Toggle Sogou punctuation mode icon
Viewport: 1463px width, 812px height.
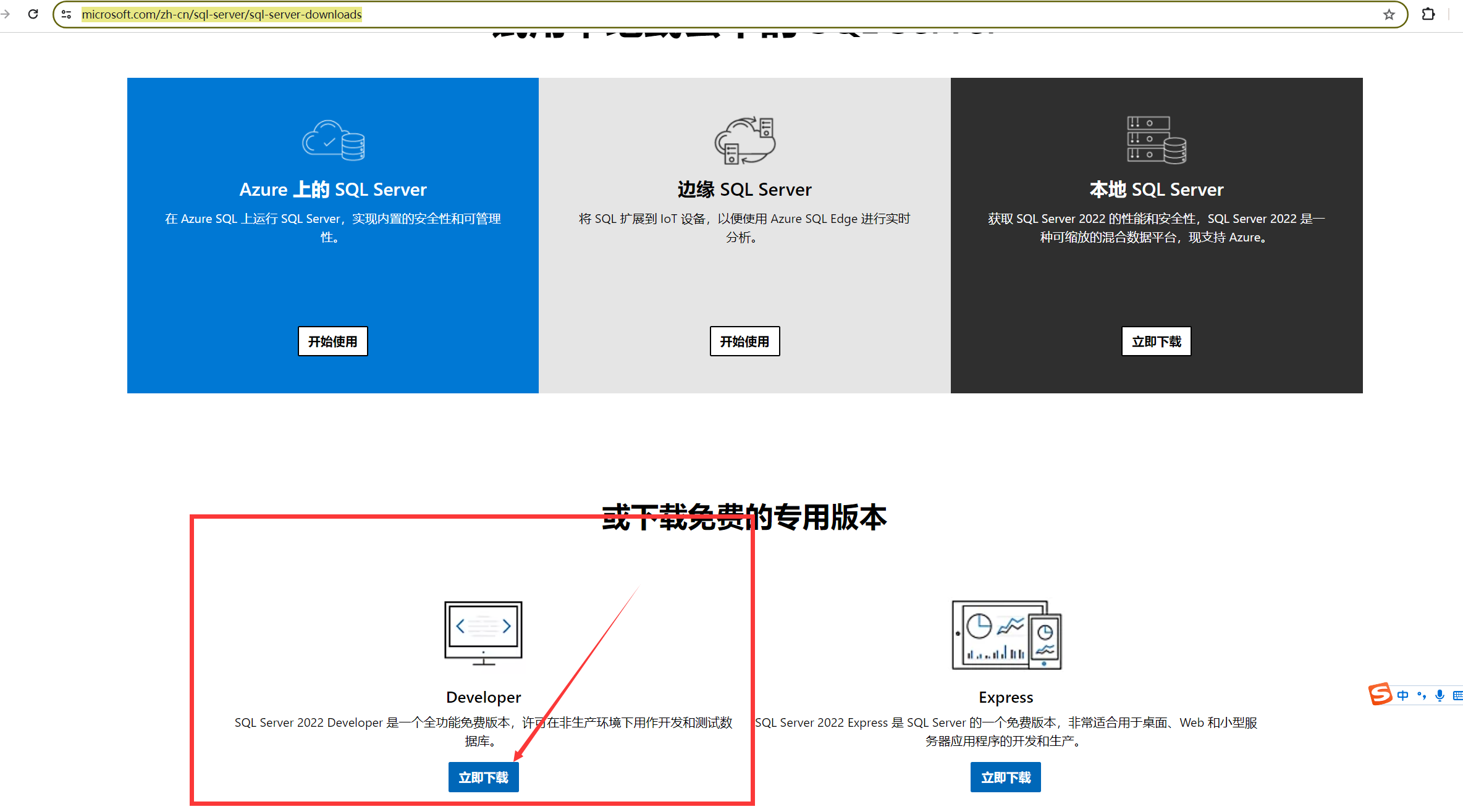point(1421,696)
